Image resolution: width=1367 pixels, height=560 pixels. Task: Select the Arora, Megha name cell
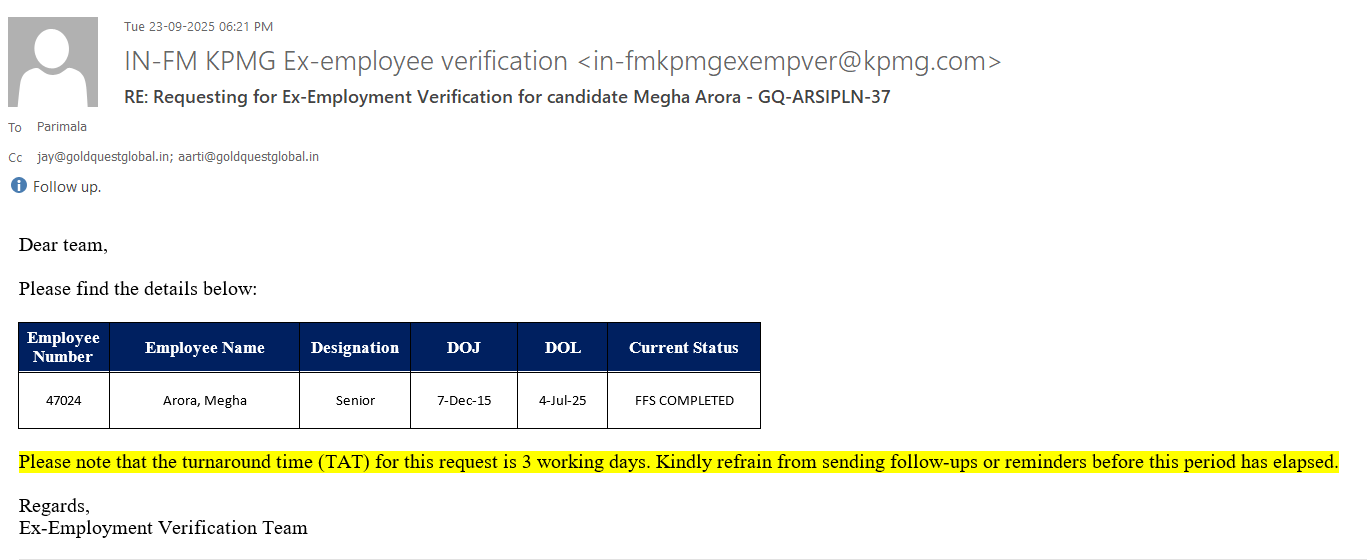pyautogui.click(x=204, y=400)
